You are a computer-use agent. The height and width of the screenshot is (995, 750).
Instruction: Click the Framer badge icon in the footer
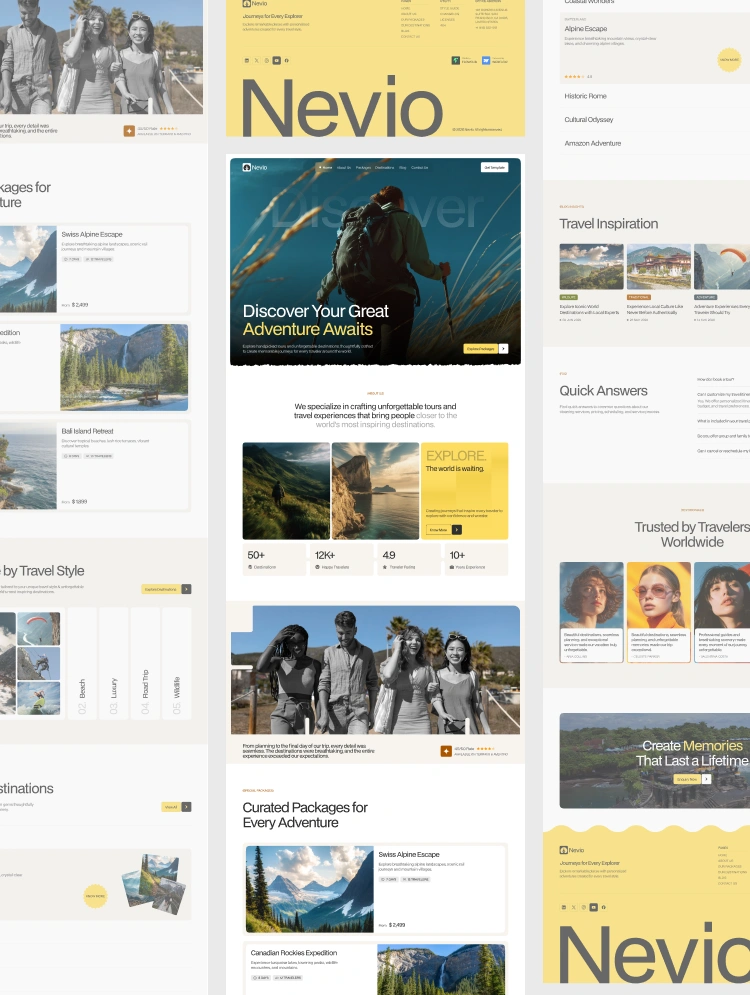pos(456,60)
